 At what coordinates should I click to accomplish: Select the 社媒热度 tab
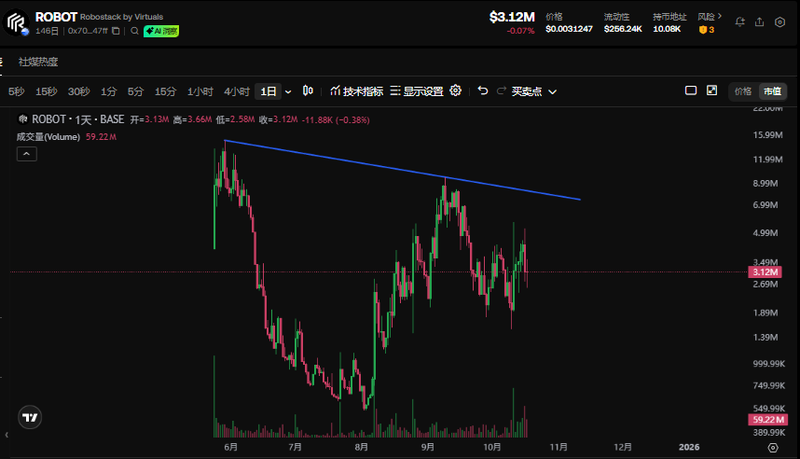(x=38, y=61)
